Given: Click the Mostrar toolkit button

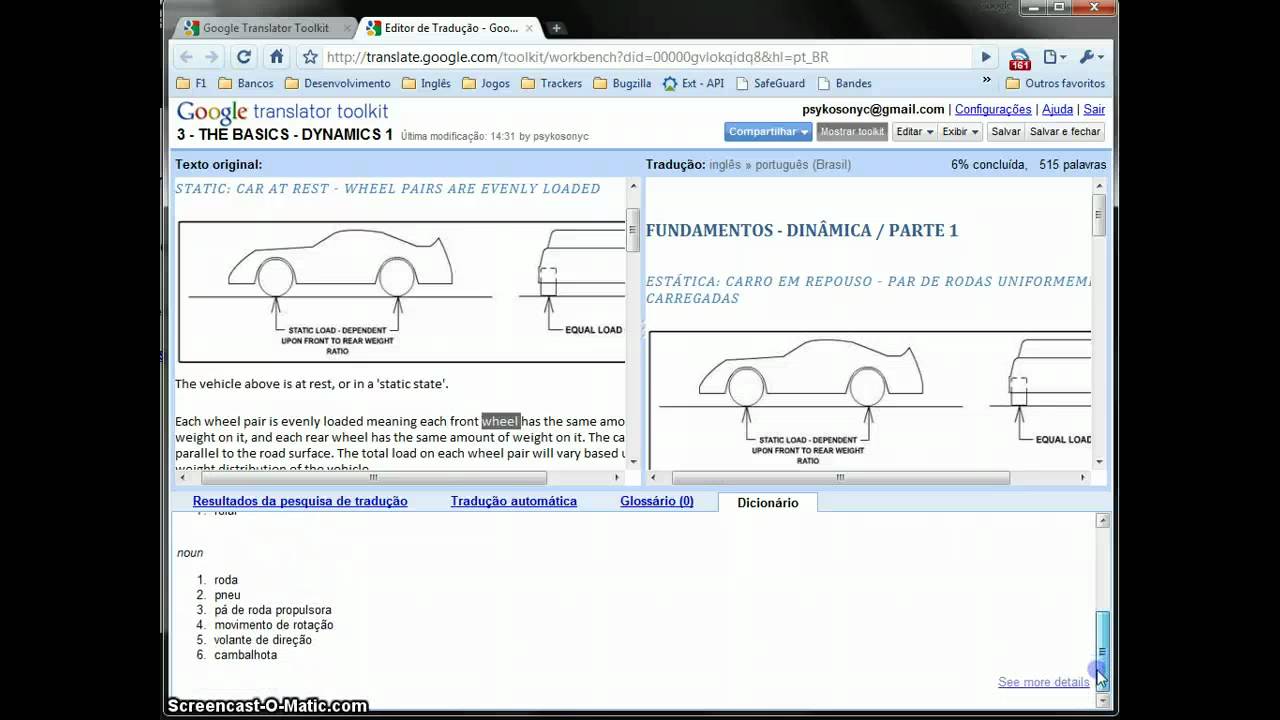Looking at the screenshot, I should point(852,132).
